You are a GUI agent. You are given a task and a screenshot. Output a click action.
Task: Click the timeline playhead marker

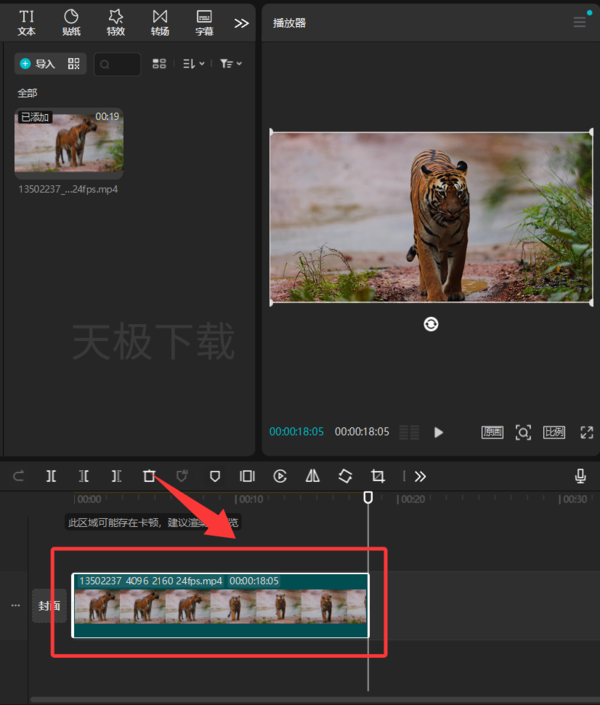click(368, 497)
